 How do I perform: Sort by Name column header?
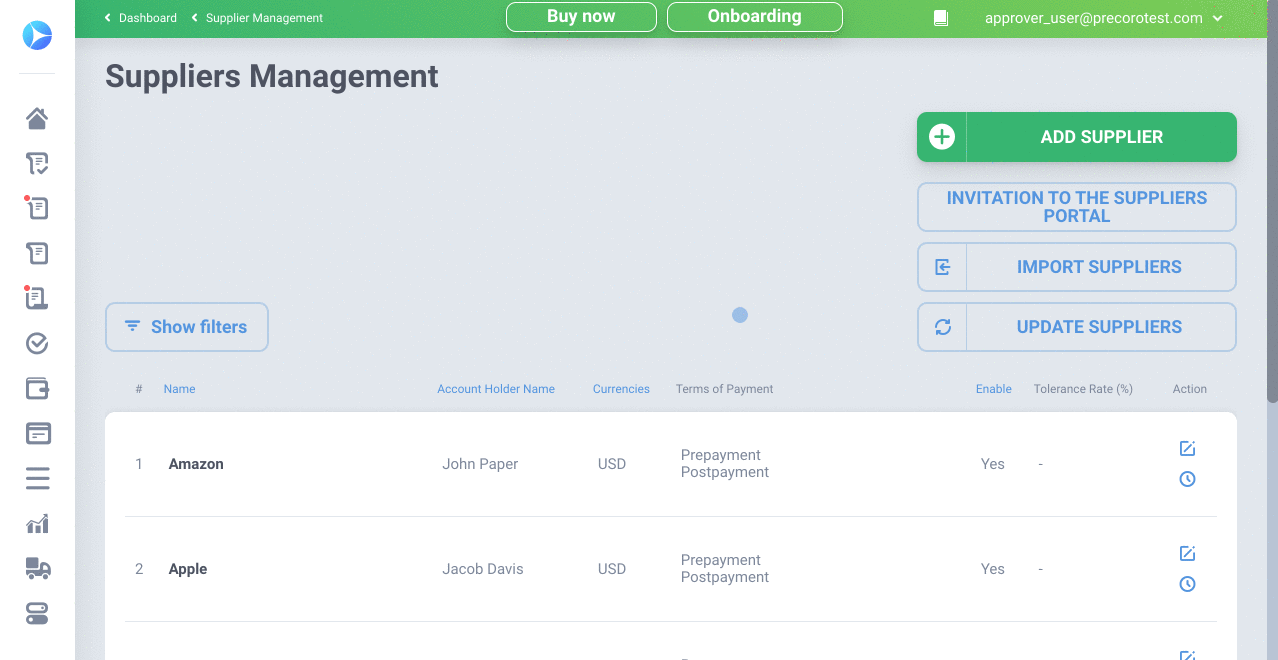[x=180, y=389]
